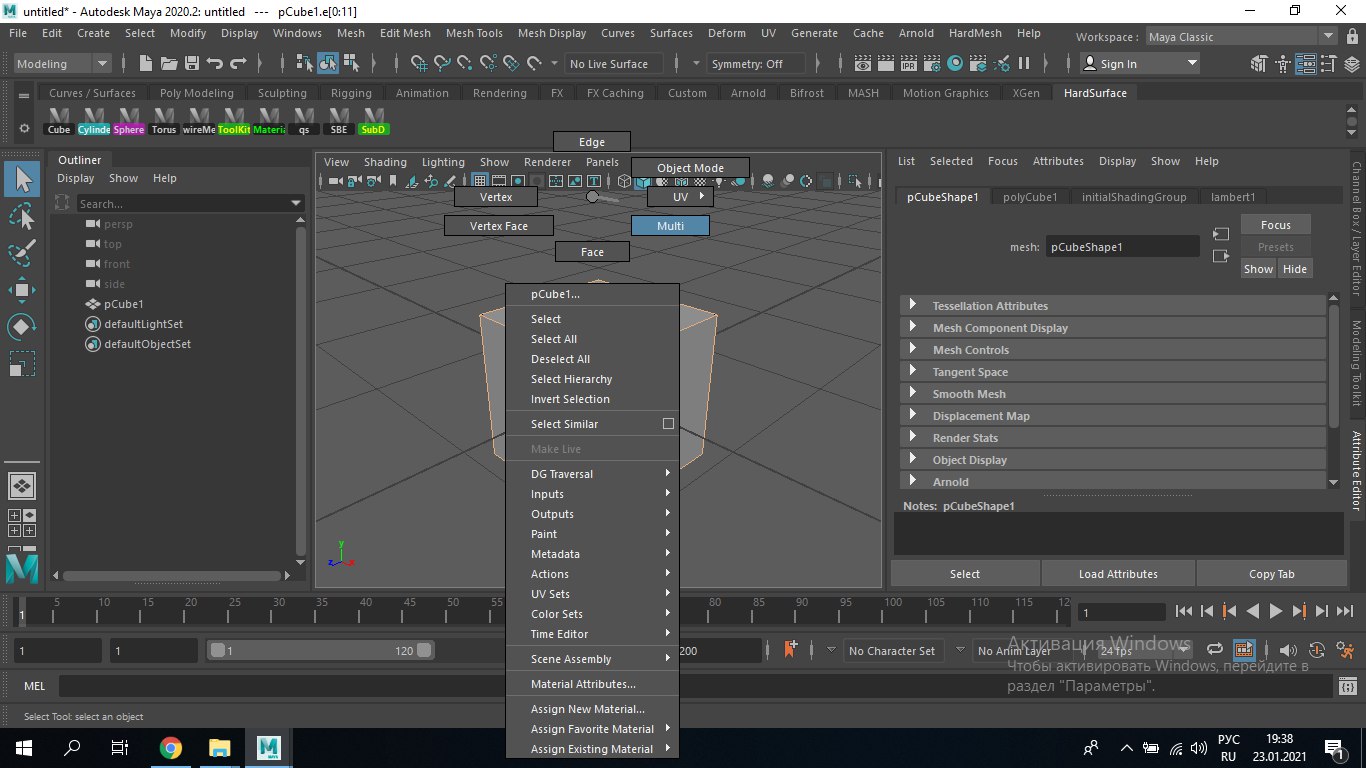The height and width of the screenshot is (768, 1366).
Task: Open the Workspace Maya Classic dropdown
Action: pos(1241,37)
